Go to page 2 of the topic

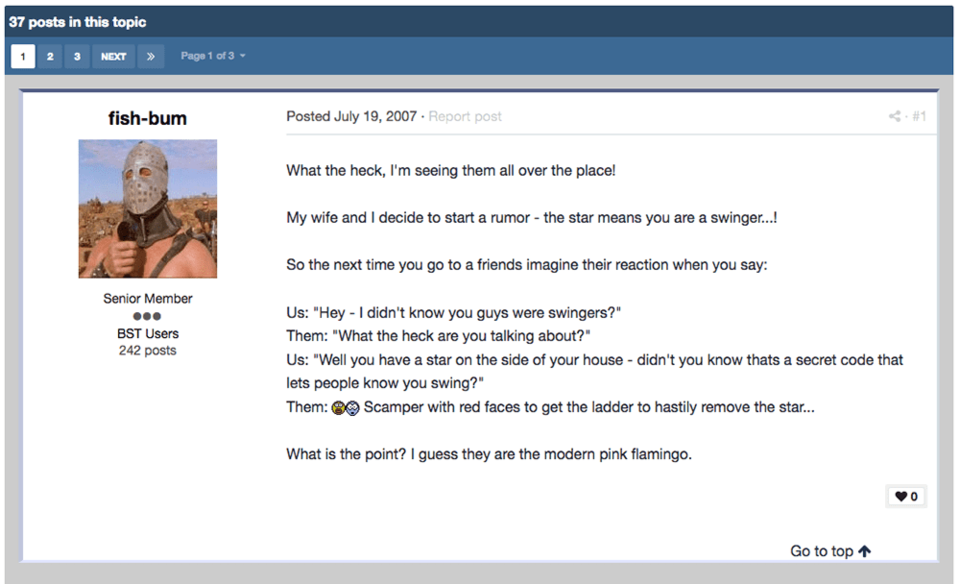50,56
